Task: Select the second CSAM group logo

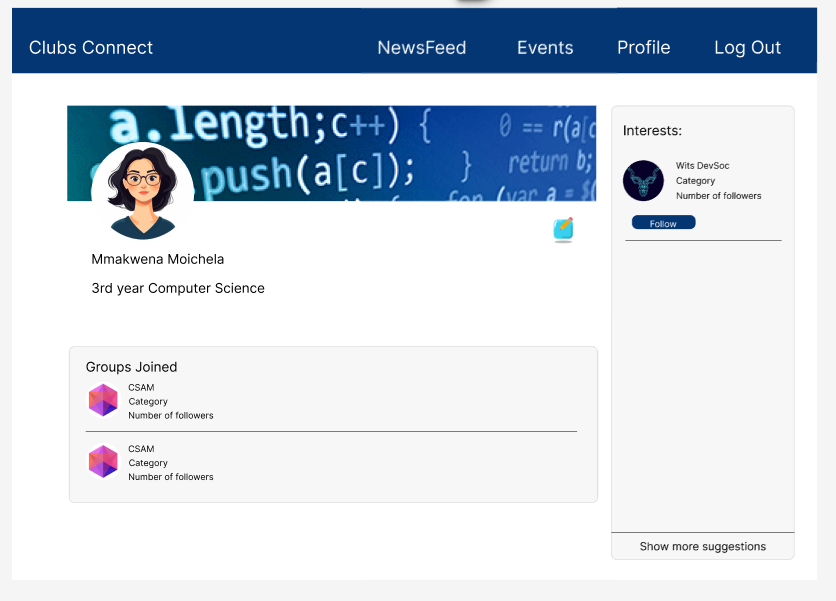Action: click(x=103, y=461)
